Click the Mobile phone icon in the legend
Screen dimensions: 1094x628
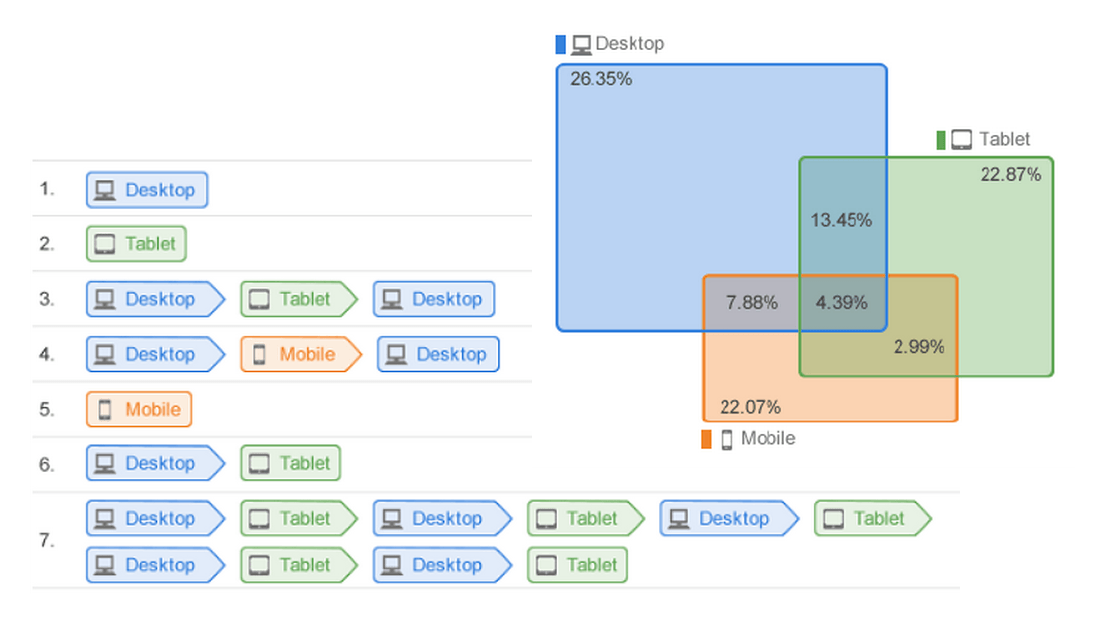tap(727, 439)
